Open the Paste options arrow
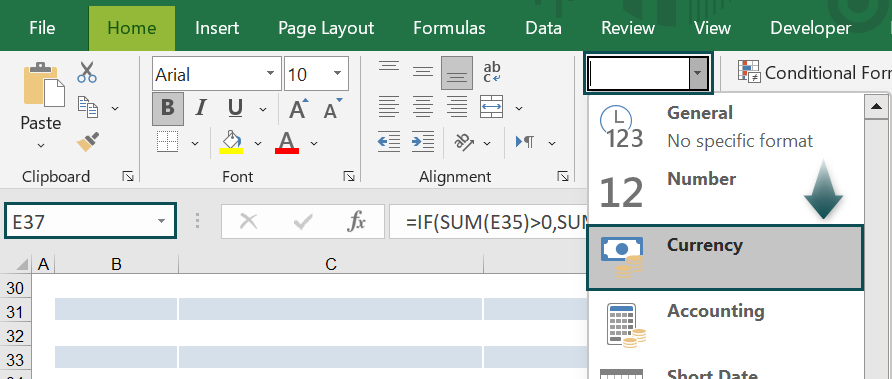Viewport: 892px width, 379px height. click(x=41, y=146)
